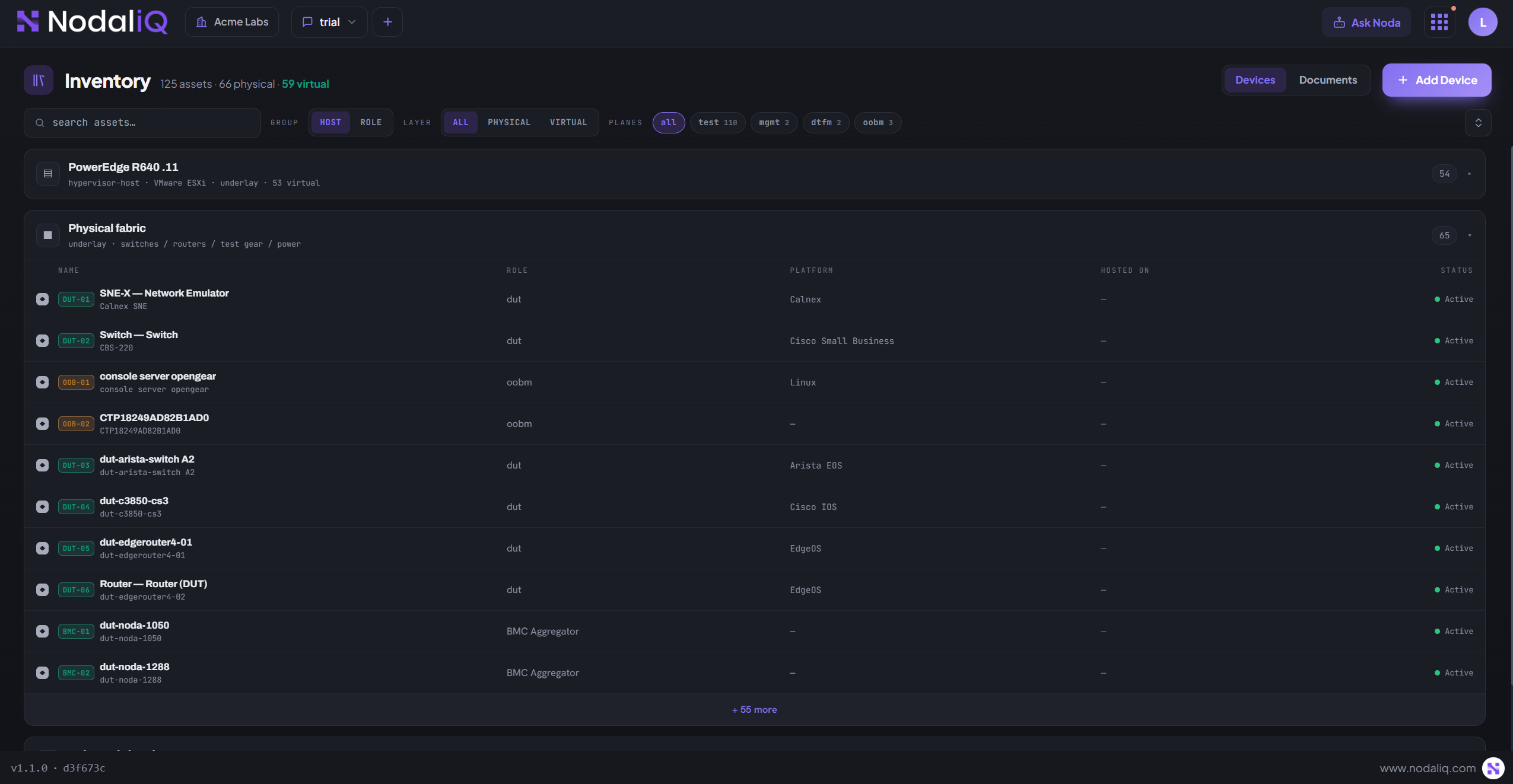Image resolution: width=1513 pixels, height=784 pixels.
Task: Collapse the Physical fabric group arrow
Action: click(1470, 235)
